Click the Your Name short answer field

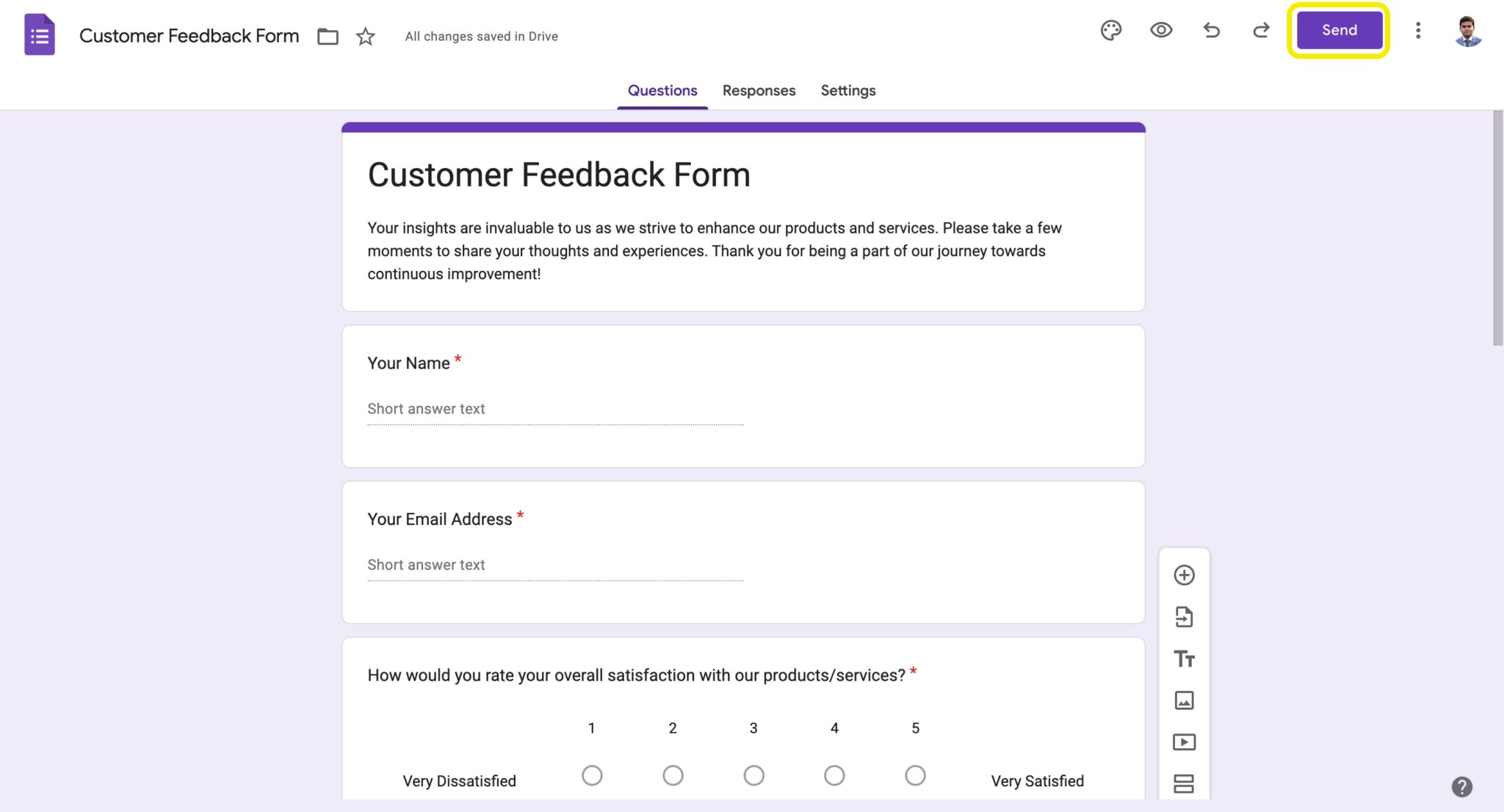(x=555, y=409)
